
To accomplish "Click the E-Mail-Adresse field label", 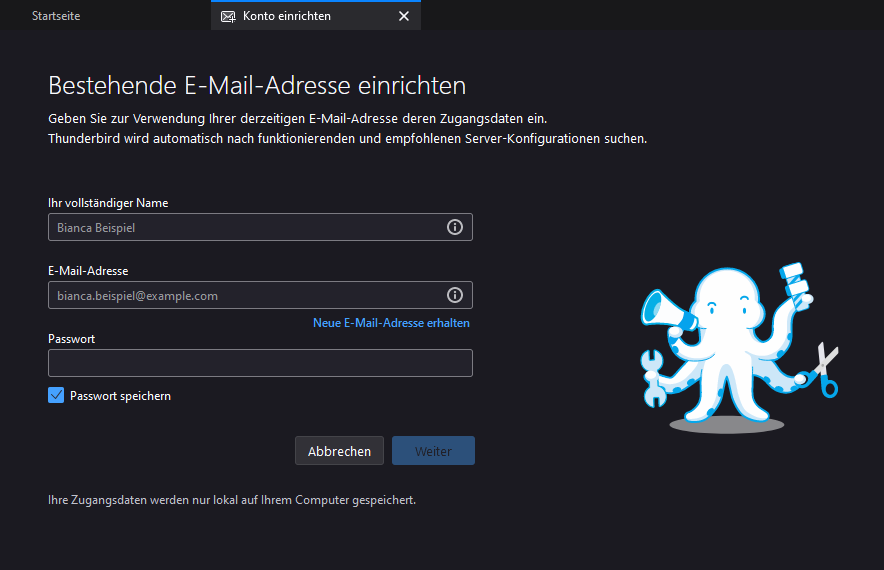I will (88, 271).
